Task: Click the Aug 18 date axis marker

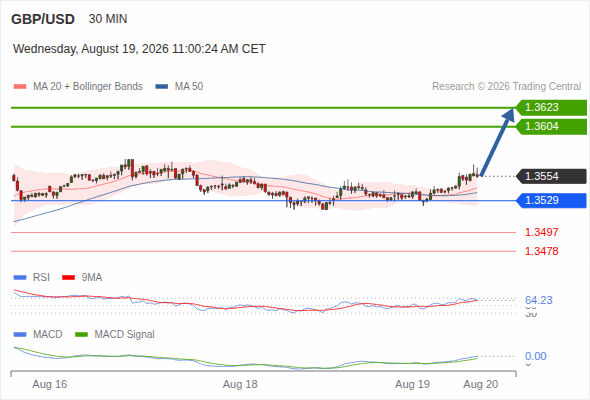Action: tap(240, 384)
